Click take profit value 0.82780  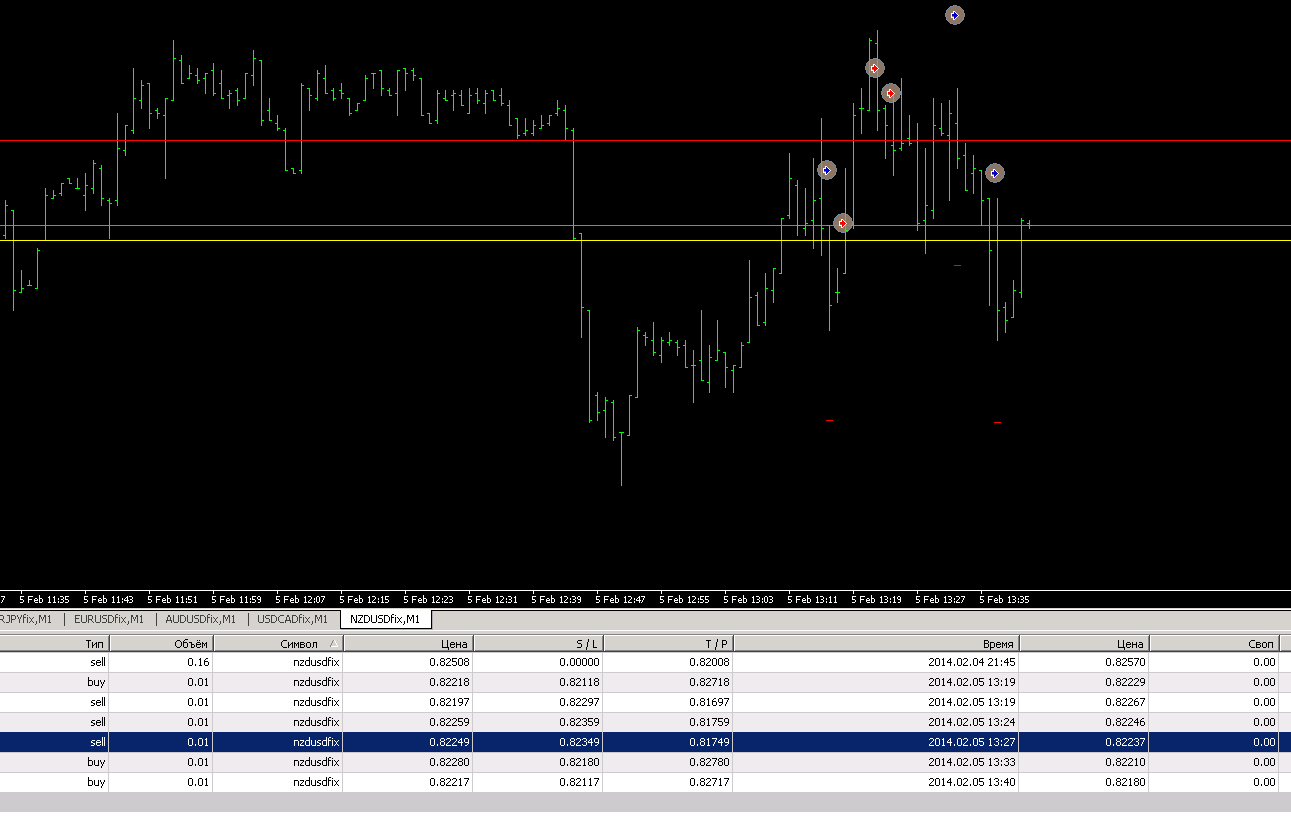[709, 762]
